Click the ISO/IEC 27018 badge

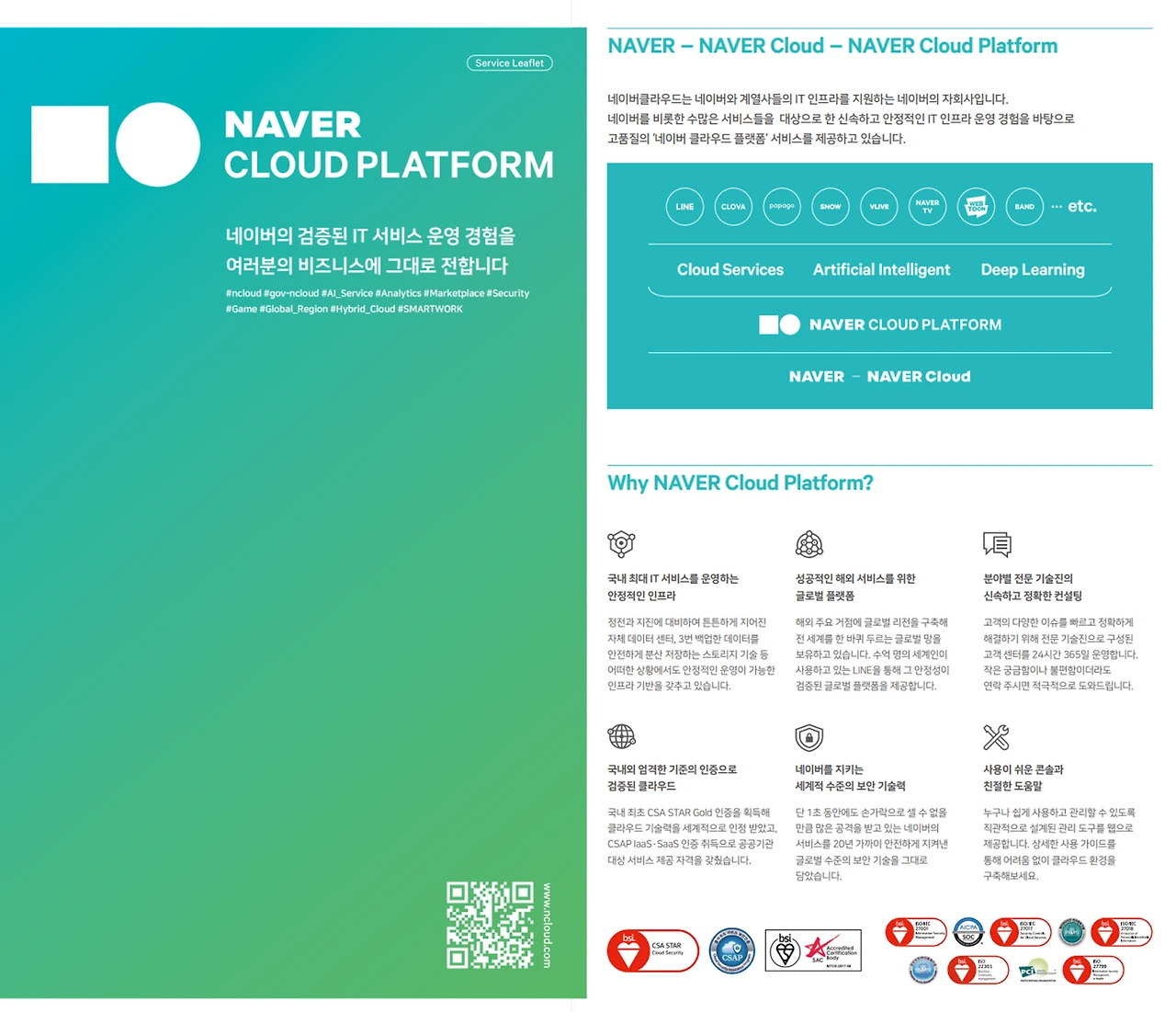coord(1121,932)
